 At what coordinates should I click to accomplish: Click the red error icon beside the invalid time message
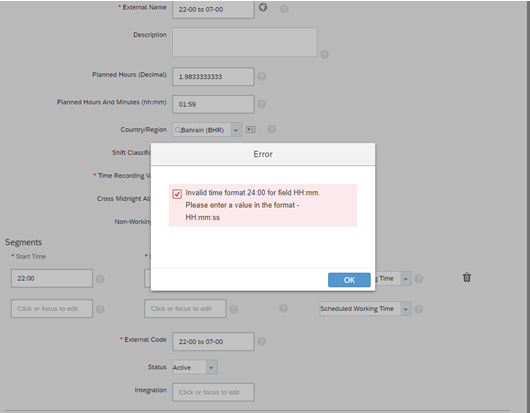(x=177, y=194)
